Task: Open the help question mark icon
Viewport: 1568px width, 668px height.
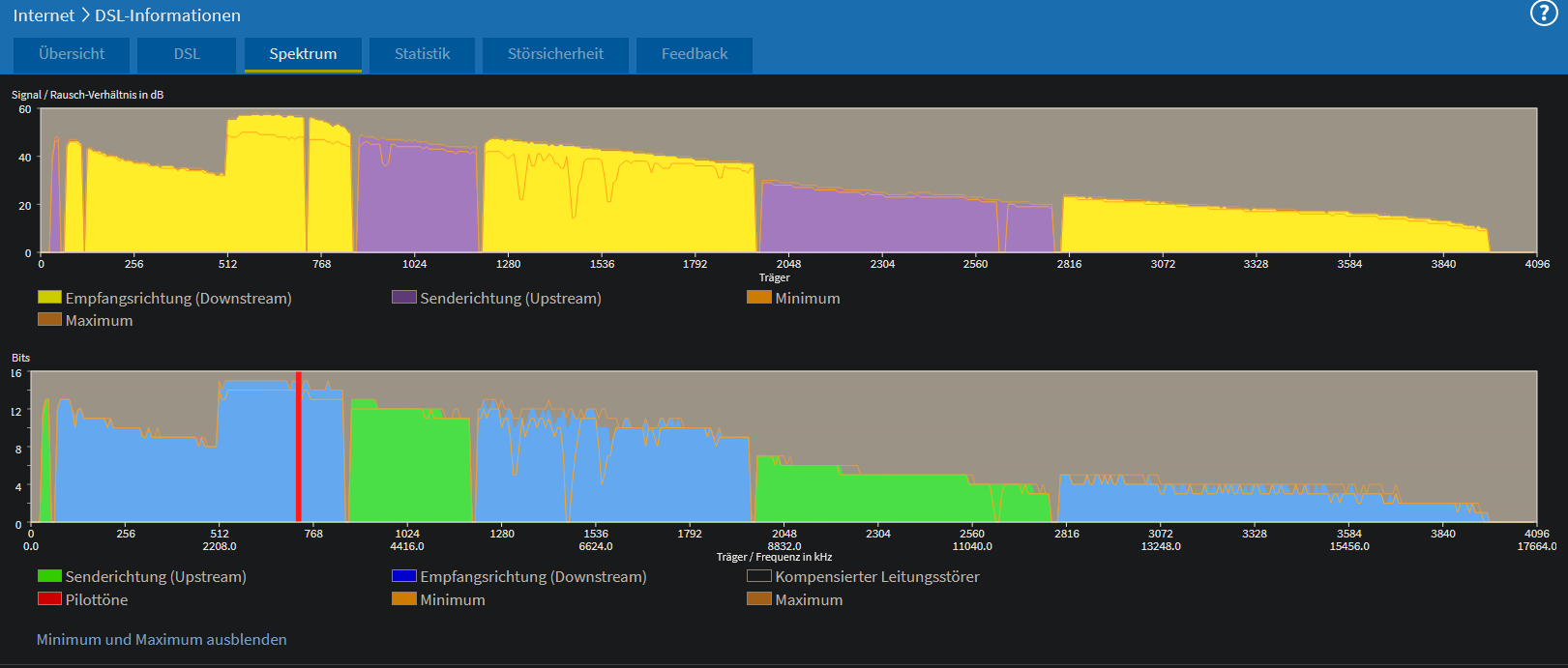Action: [1544, 13]
